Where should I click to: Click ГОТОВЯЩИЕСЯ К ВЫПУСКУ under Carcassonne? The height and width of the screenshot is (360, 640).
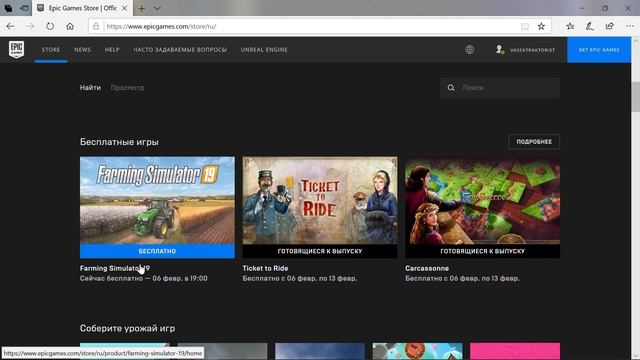tap(482, 251)
